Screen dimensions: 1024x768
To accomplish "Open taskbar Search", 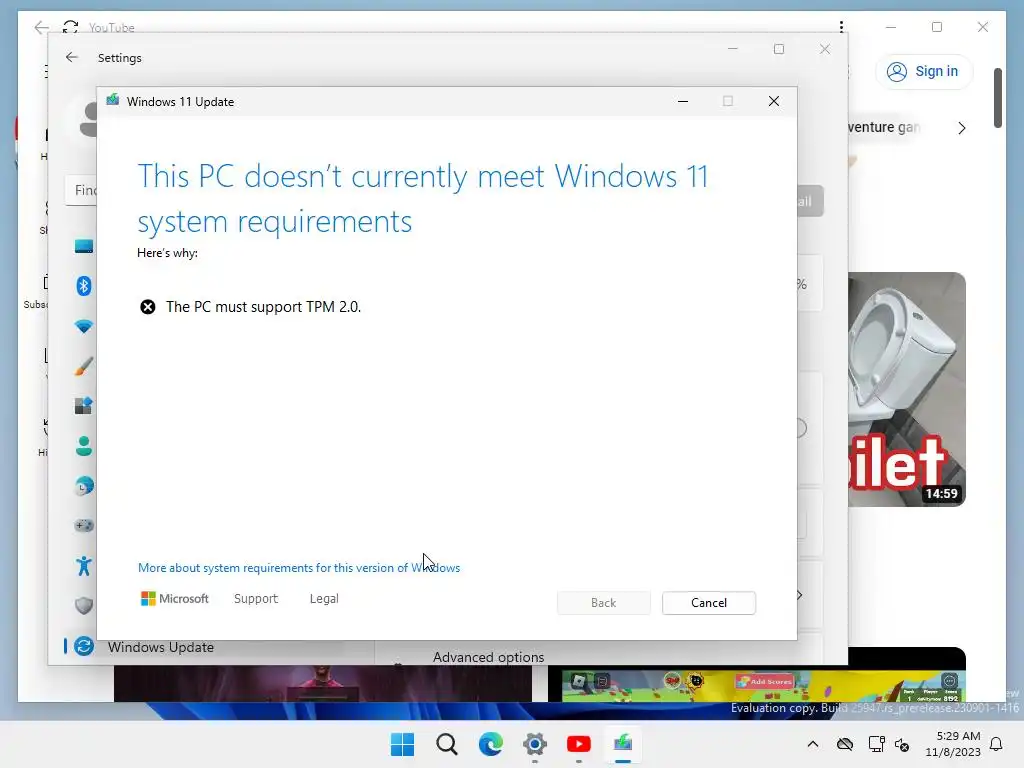I will point(447,744).
